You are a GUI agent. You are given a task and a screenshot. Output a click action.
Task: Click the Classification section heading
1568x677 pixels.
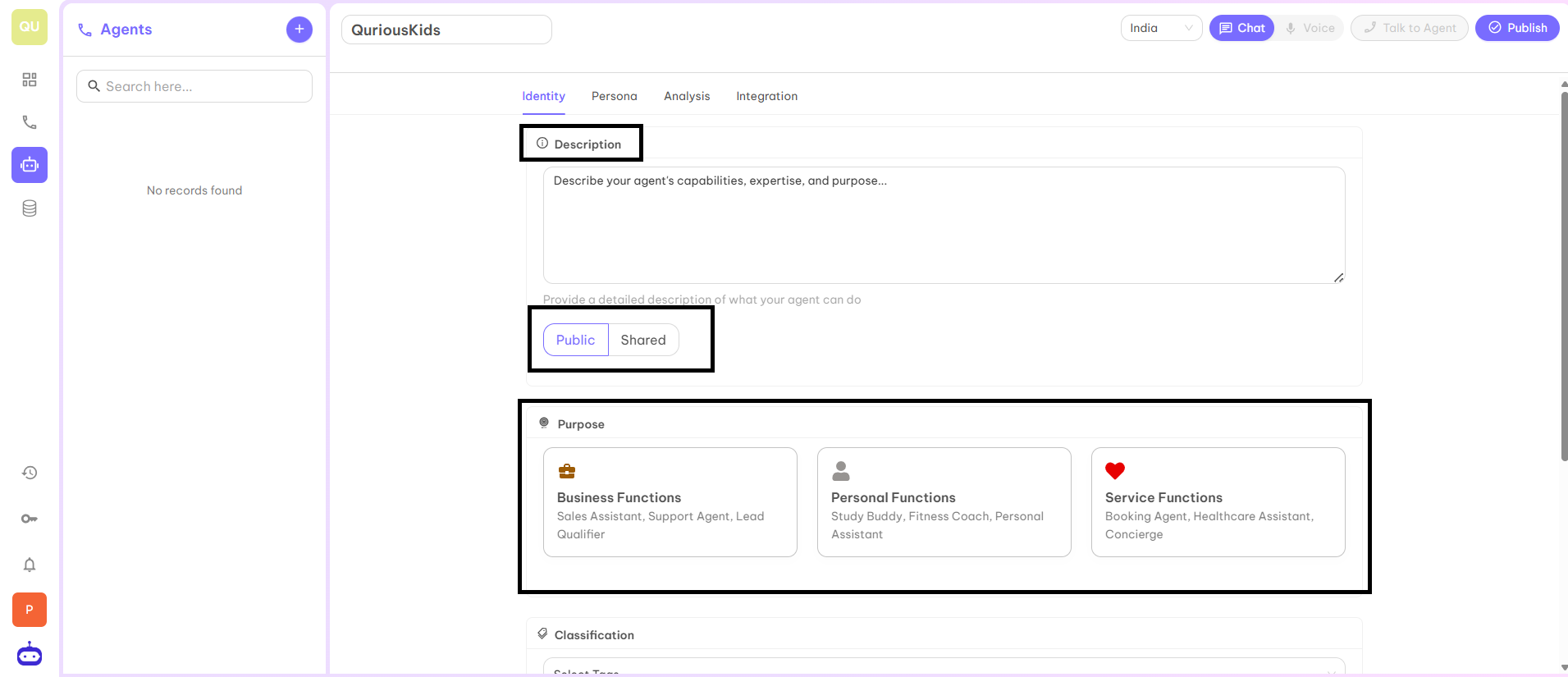[594, 635]
